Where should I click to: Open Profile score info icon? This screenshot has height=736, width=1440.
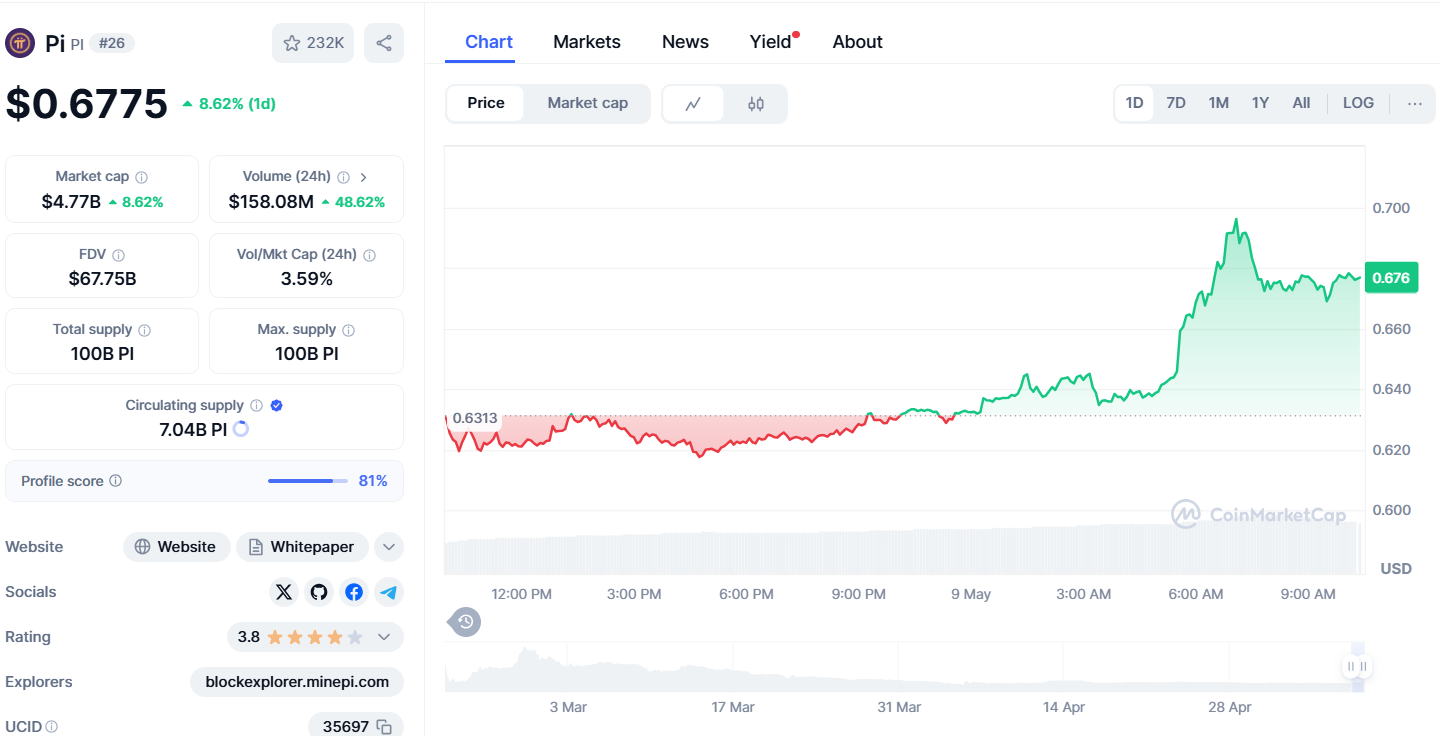(x=115, y=481)
